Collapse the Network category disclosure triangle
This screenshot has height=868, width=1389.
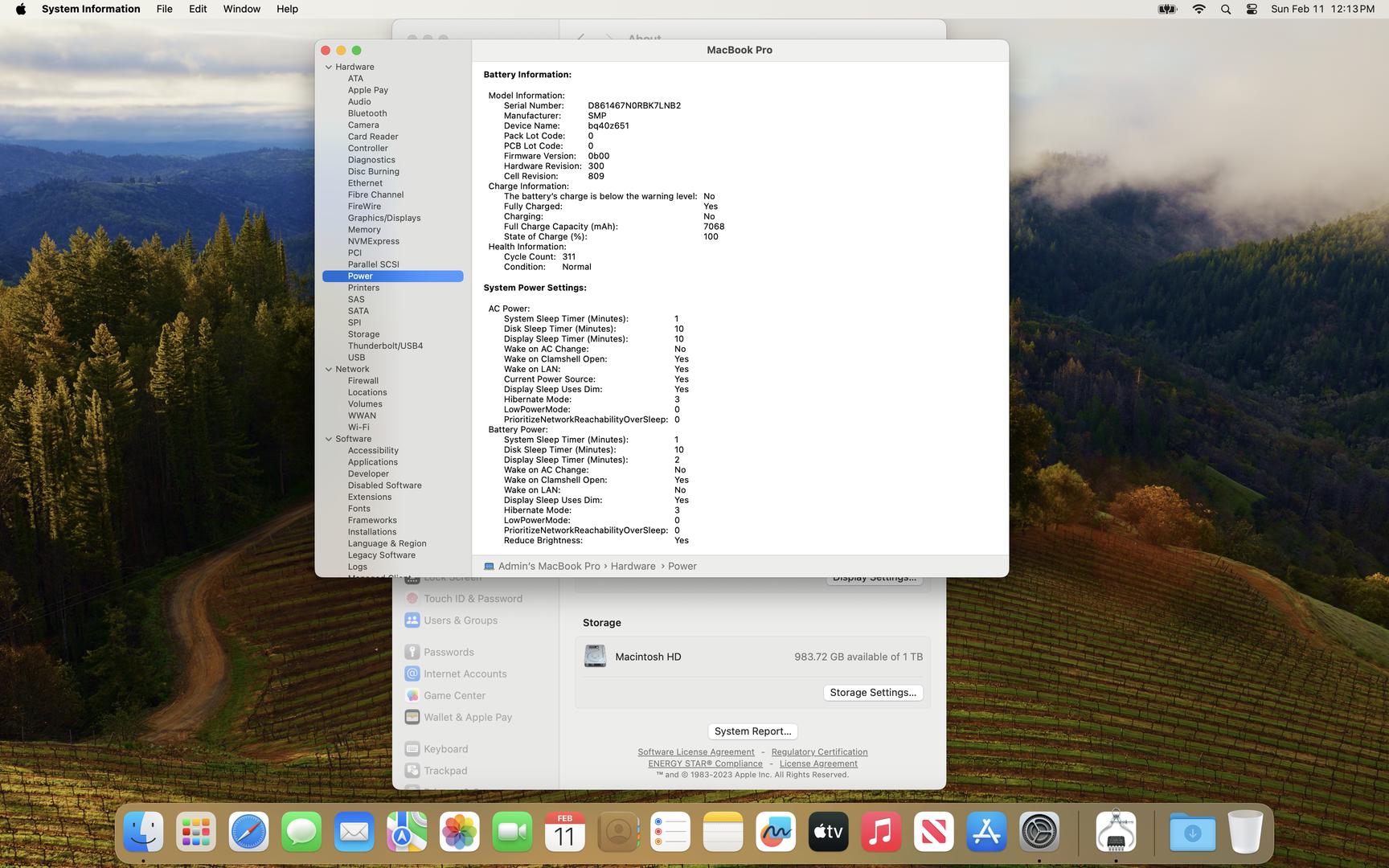(329, 370)
